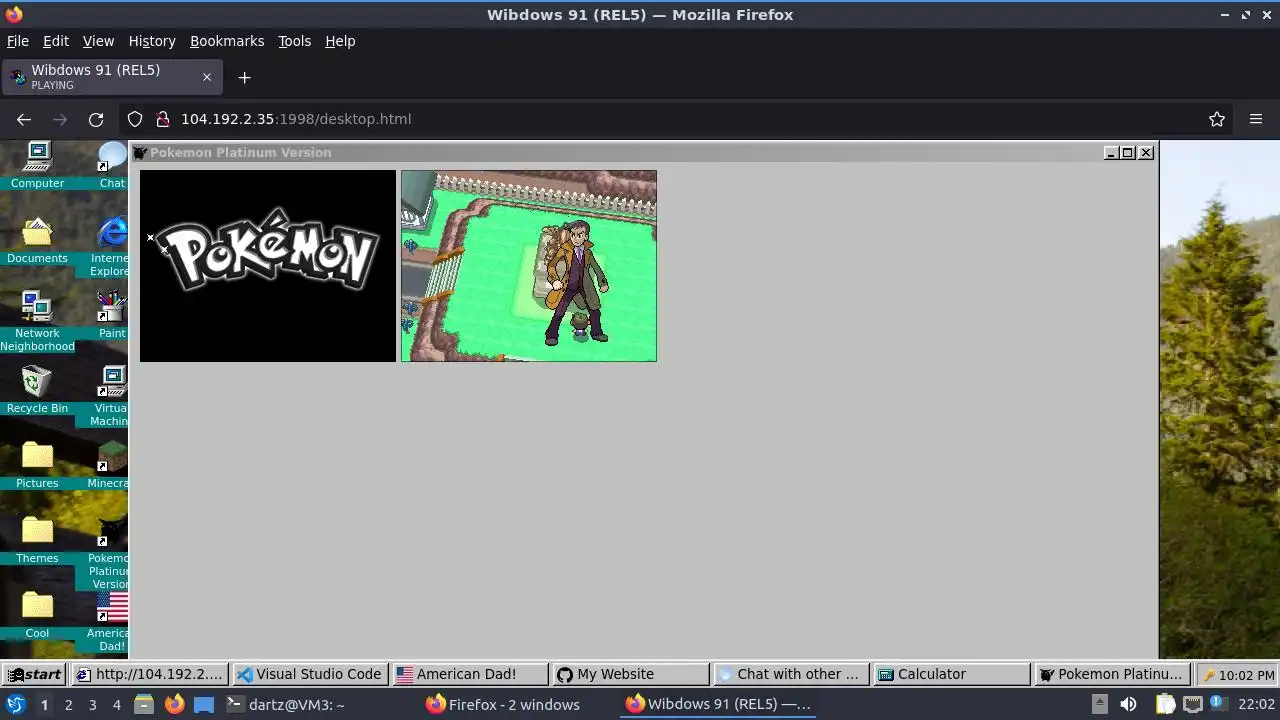This screenshot has height=720, width=1280.
Task: Minimize the Pokemon Platinum Version window
Action: coord(1111,153)
